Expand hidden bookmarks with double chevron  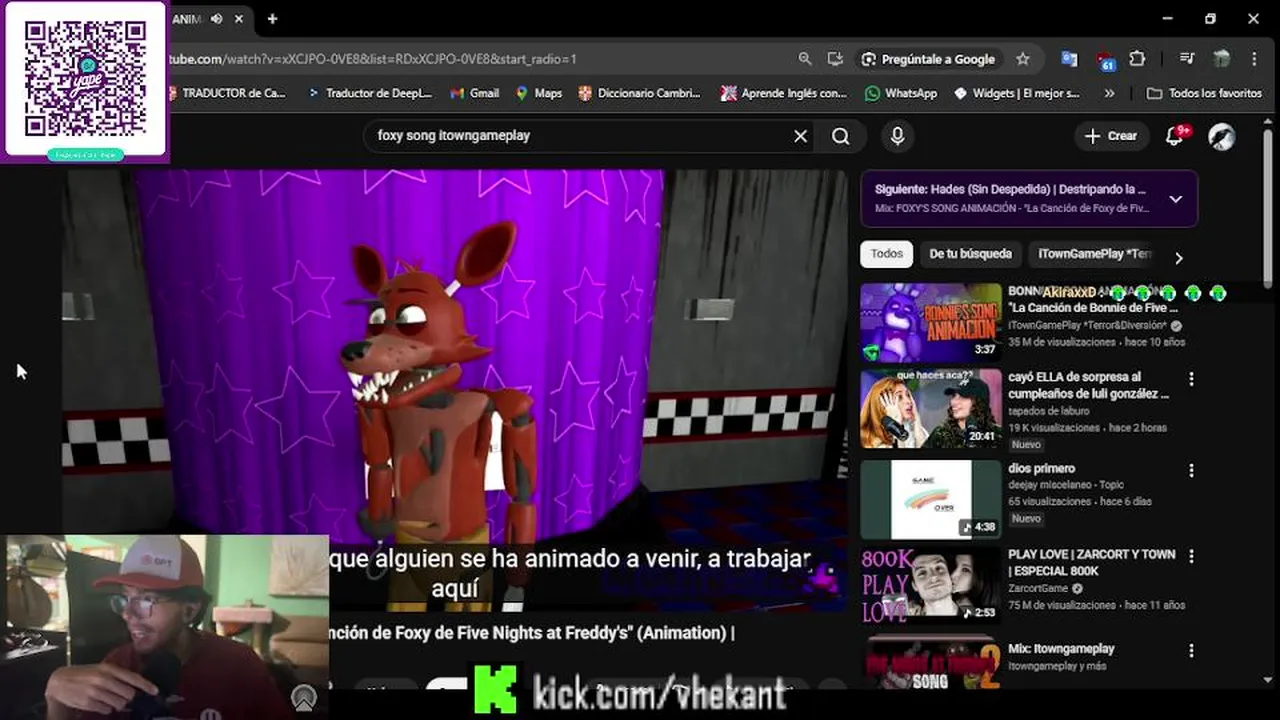[x=1109, y=93]
